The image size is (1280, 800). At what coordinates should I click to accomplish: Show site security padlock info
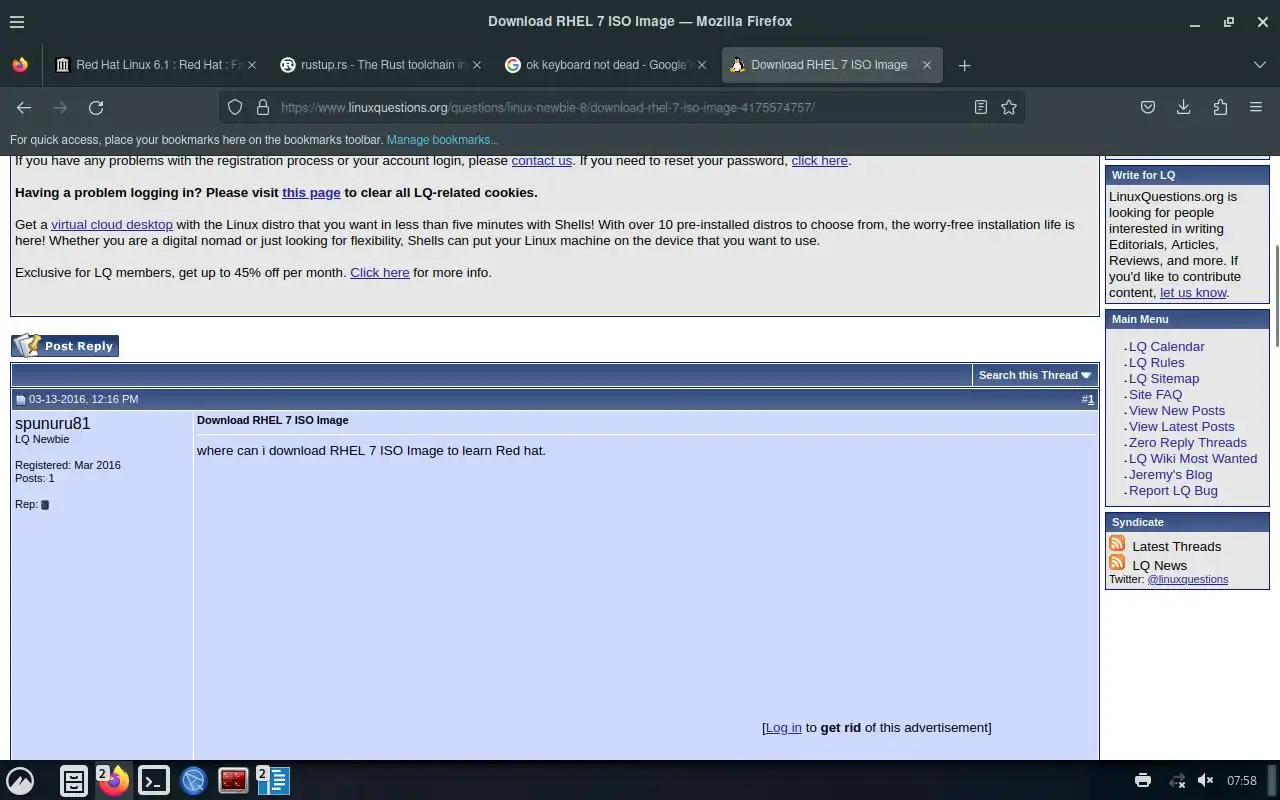263,107
